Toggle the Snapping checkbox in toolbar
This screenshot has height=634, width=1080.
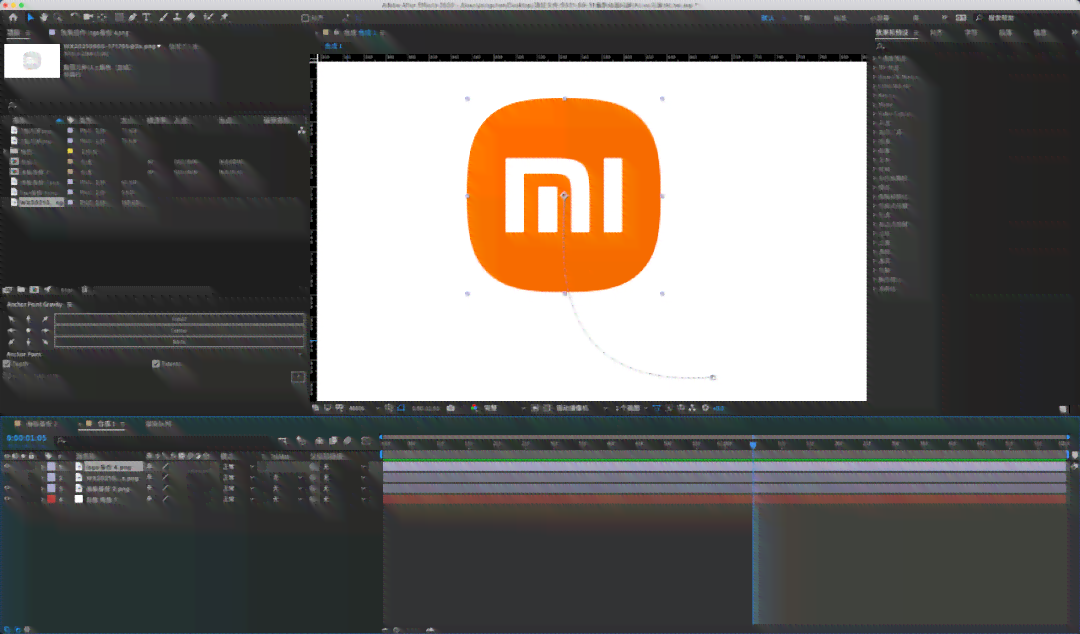coord(305,18)
